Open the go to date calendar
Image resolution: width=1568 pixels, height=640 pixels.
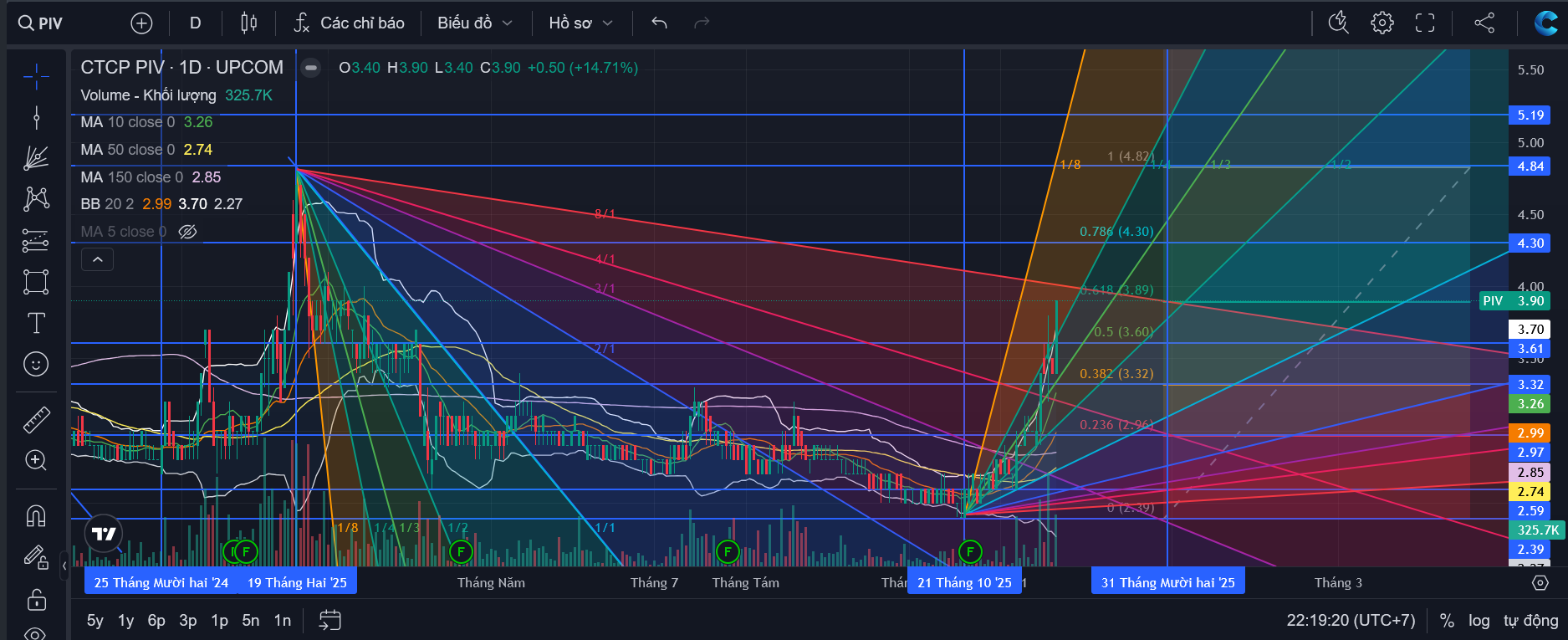(330, 621)
